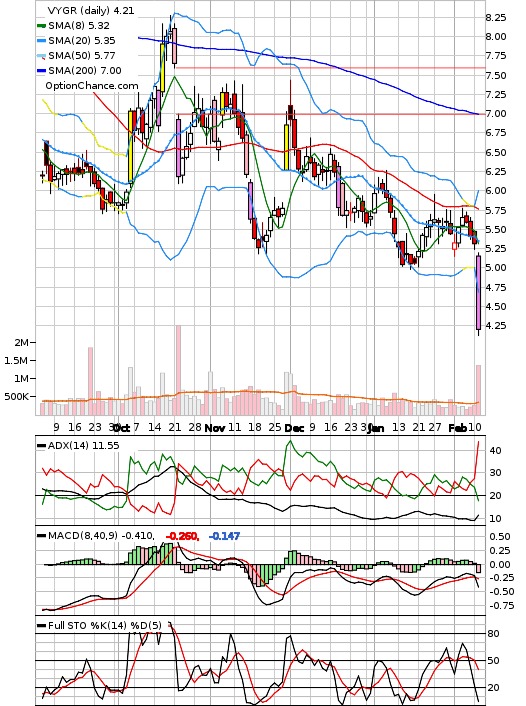
Task: Click the SMA(50) light blue legend swatch
Action: (x=41, y=56)
